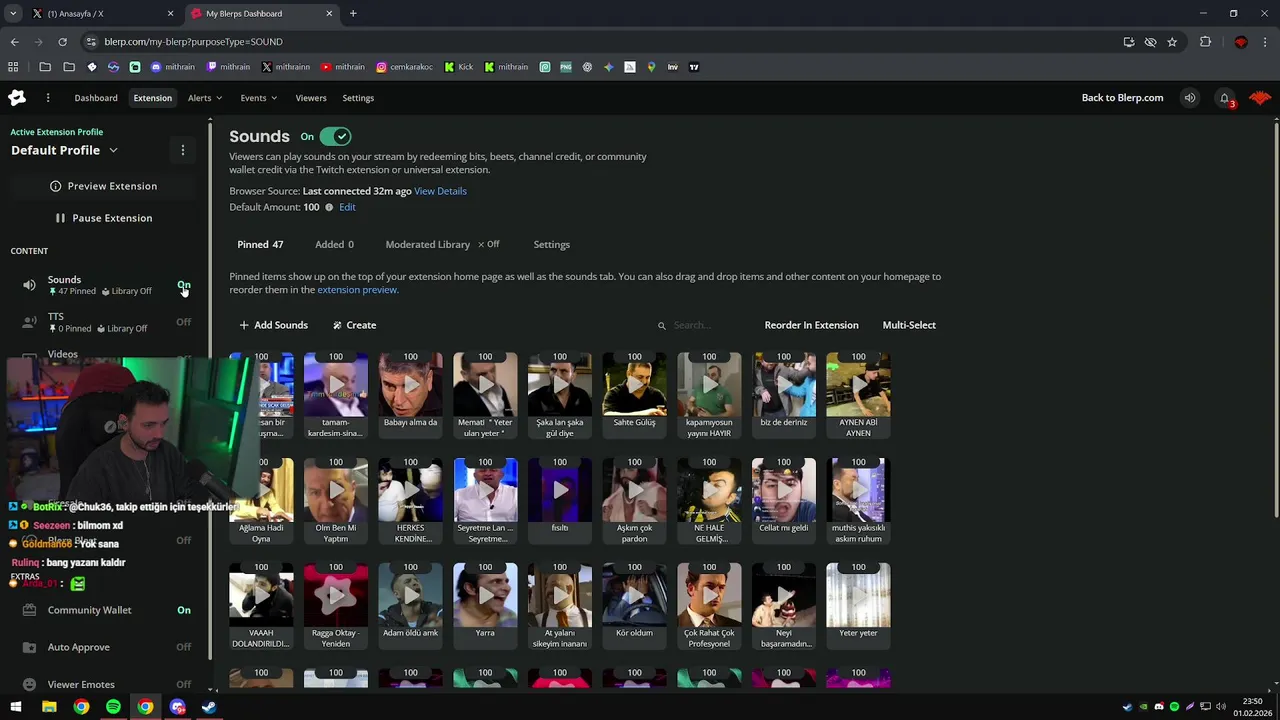
Task: Open the extension preview link
Action: [x=357, y=290]
